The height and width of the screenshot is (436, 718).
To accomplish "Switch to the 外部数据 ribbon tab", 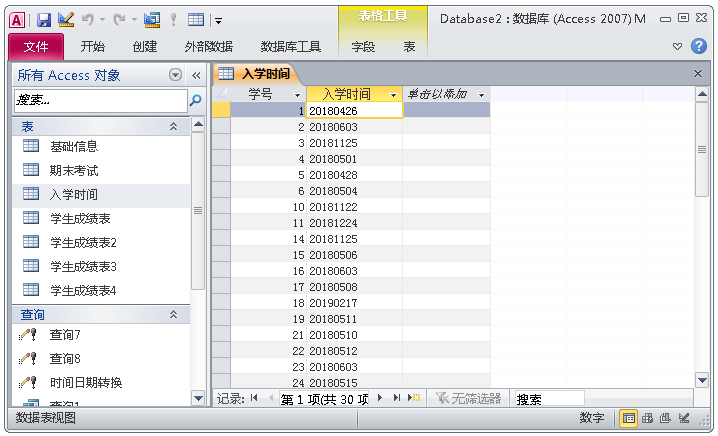I will coord(208,46).
